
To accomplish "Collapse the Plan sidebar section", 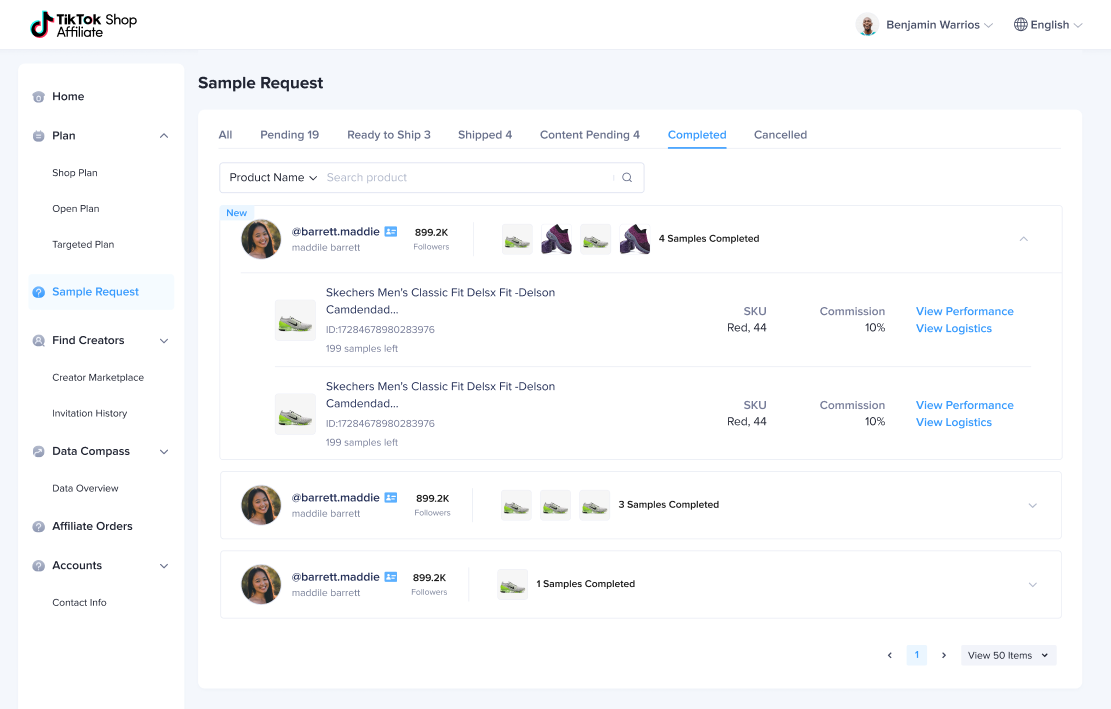I will click(x=164, y=136).
